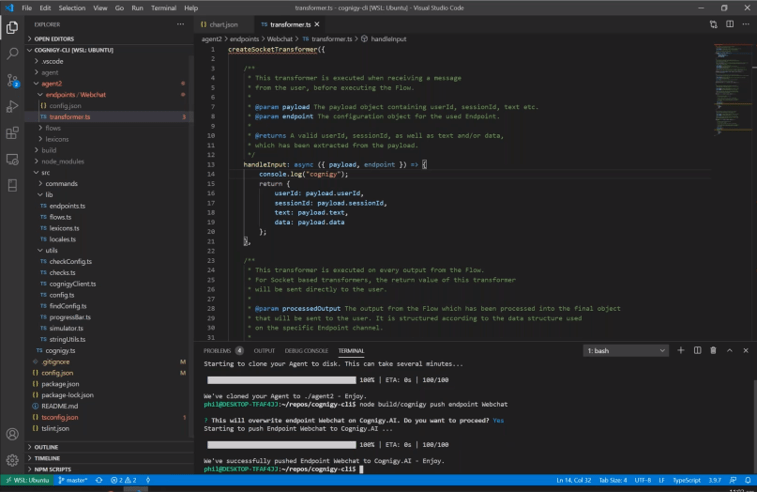Click the Manage gear icon
This screenshot has height=492, width=757.
(x=12, y=461)
